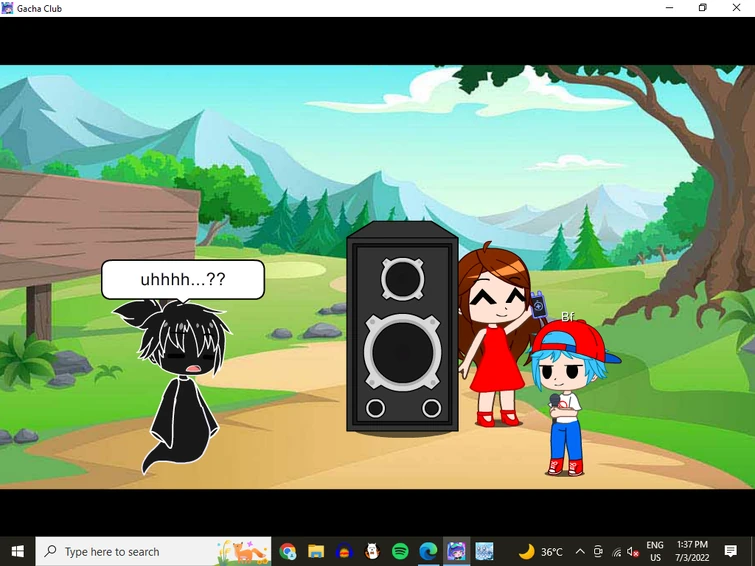Open Google Chrome from the taskbar

point(287,551)
